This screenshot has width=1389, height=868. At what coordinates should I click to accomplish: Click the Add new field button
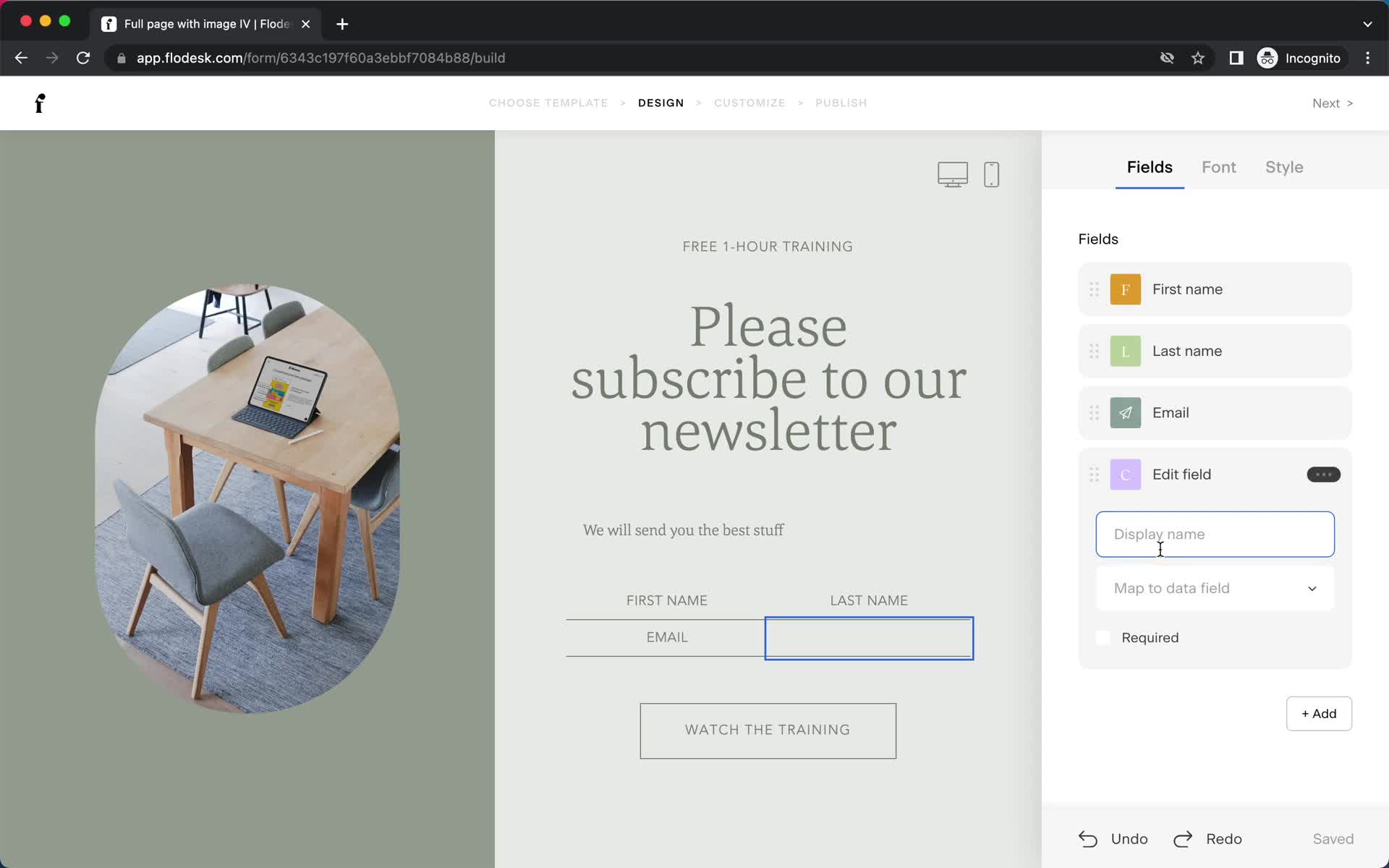pyautogui.click(x=1318, y=713)
